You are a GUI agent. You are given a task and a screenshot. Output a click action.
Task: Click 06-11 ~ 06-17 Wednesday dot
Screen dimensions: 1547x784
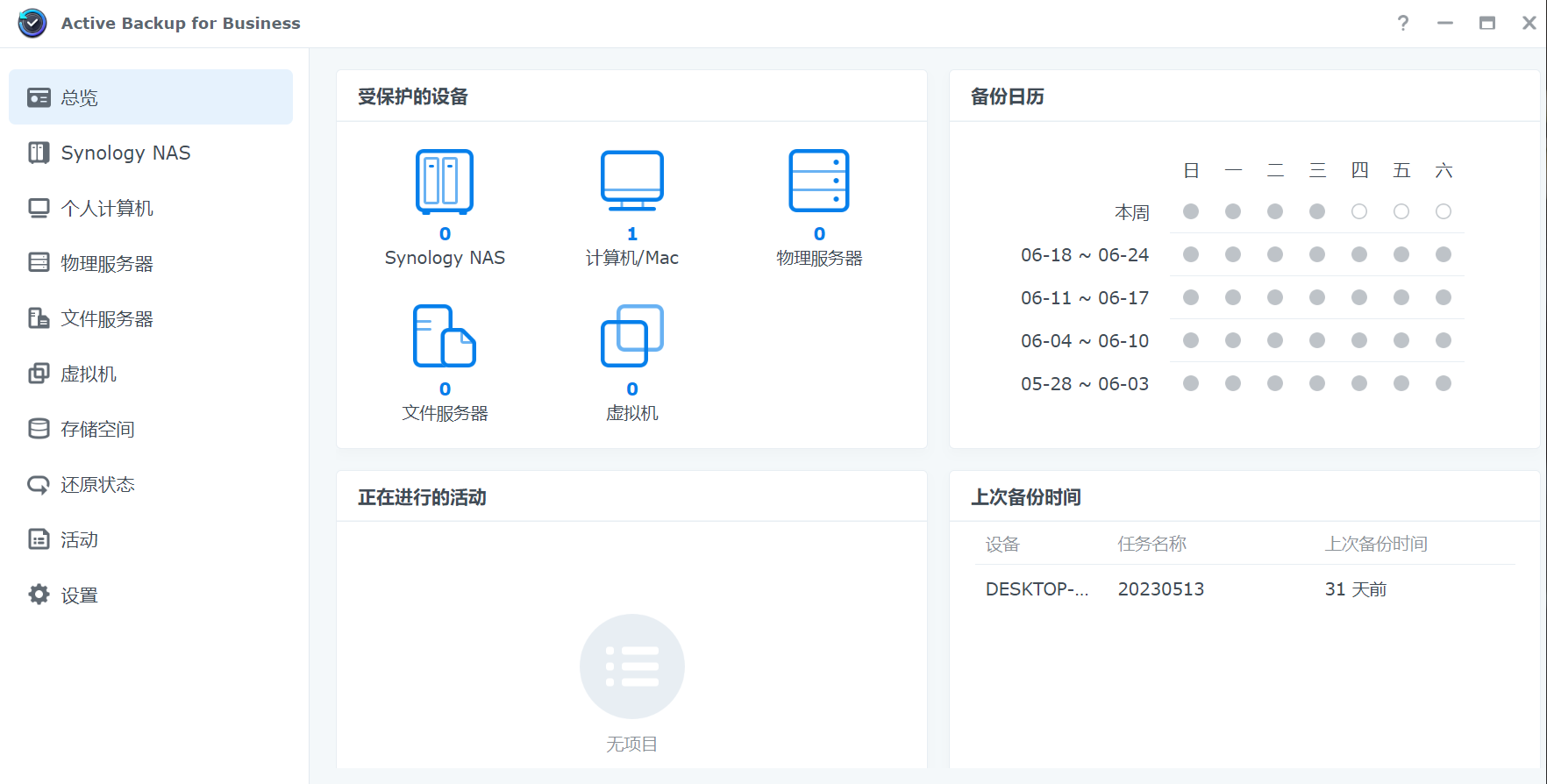tap(1317, 297)
